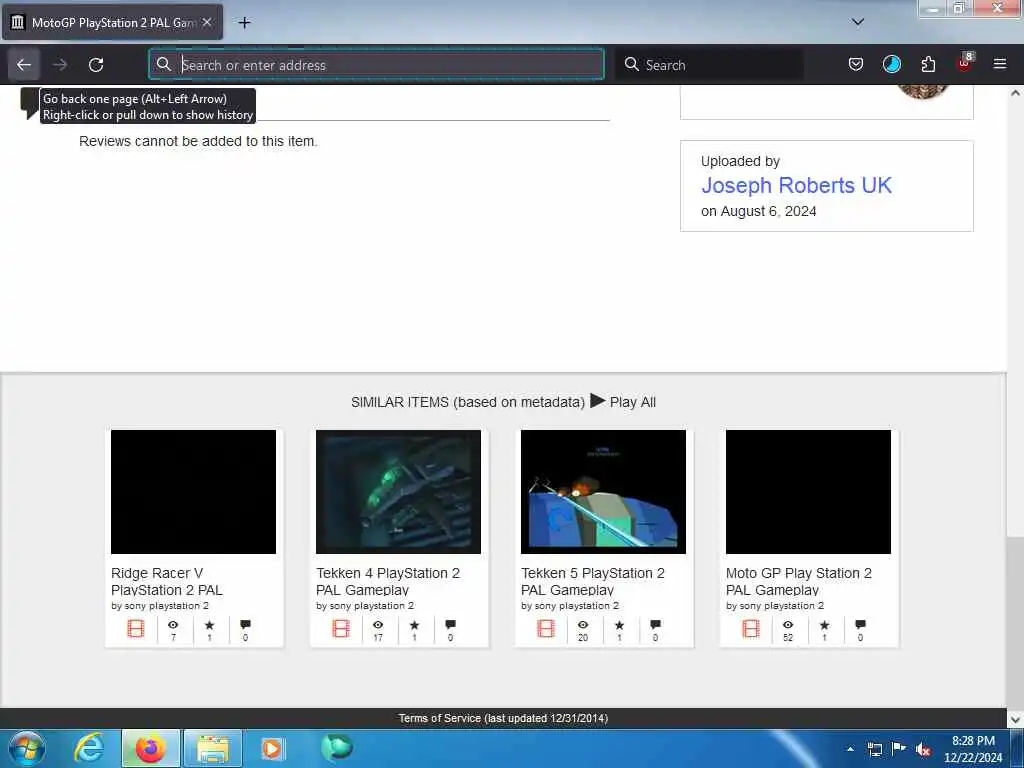Screen dimensions: 1024x768
Task: Open the Moto GP Play Station 2 thumbnail
Action: pos(808,492)
